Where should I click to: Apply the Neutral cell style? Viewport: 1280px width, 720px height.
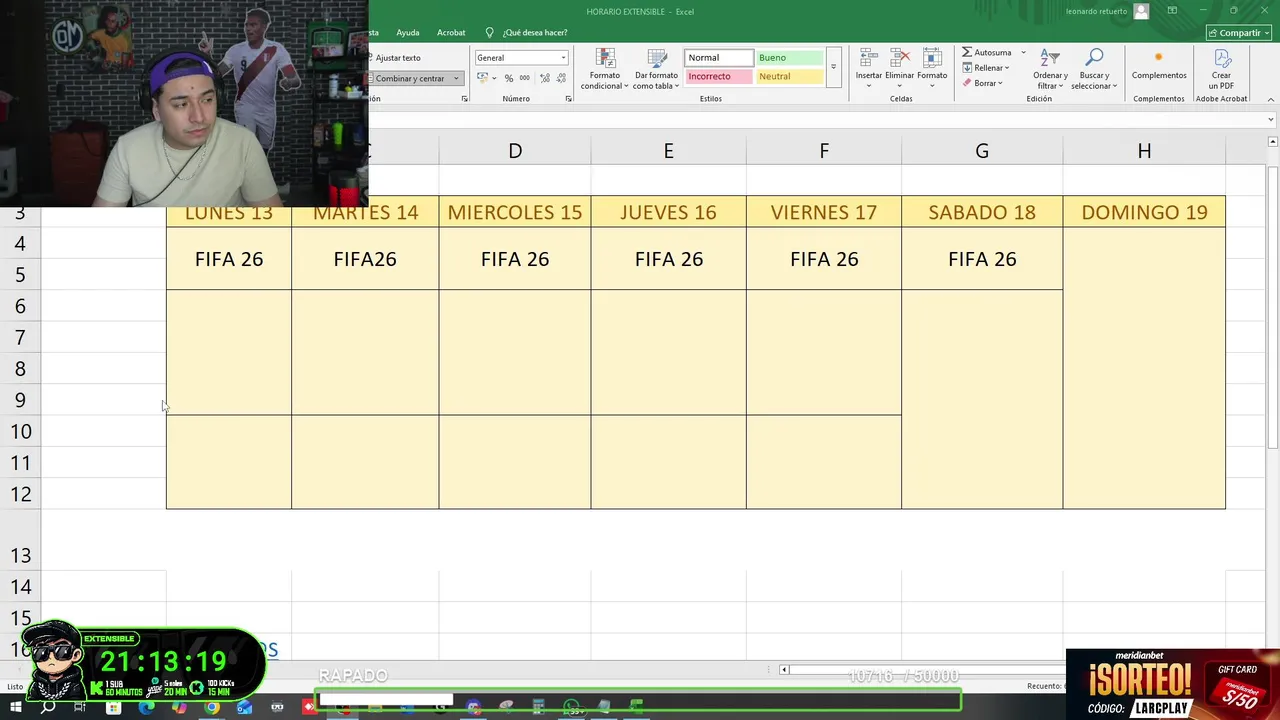pyautogui.click(x=789, y=76)
